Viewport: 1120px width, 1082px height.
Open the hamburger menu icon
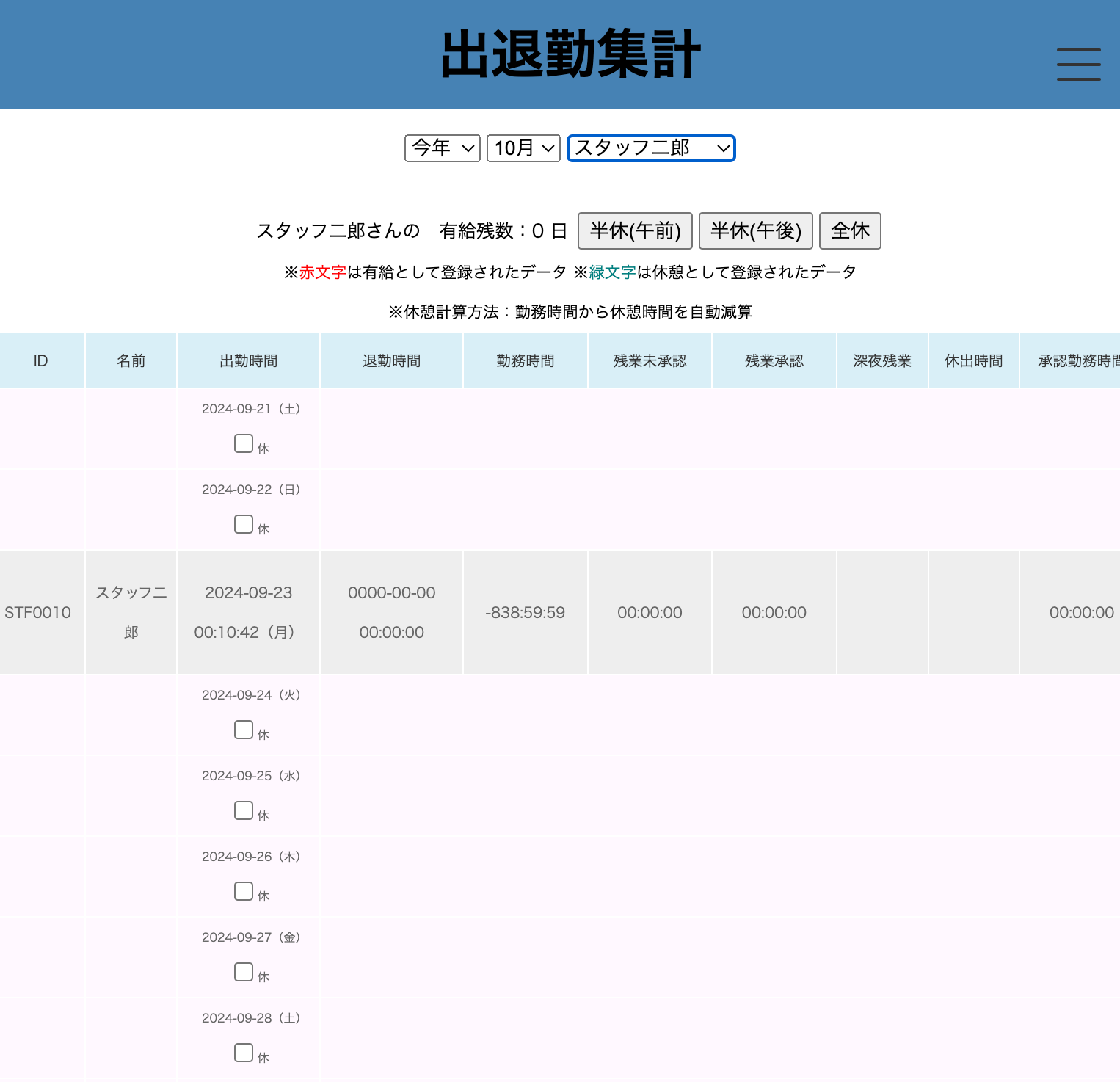coord(1078,65)
